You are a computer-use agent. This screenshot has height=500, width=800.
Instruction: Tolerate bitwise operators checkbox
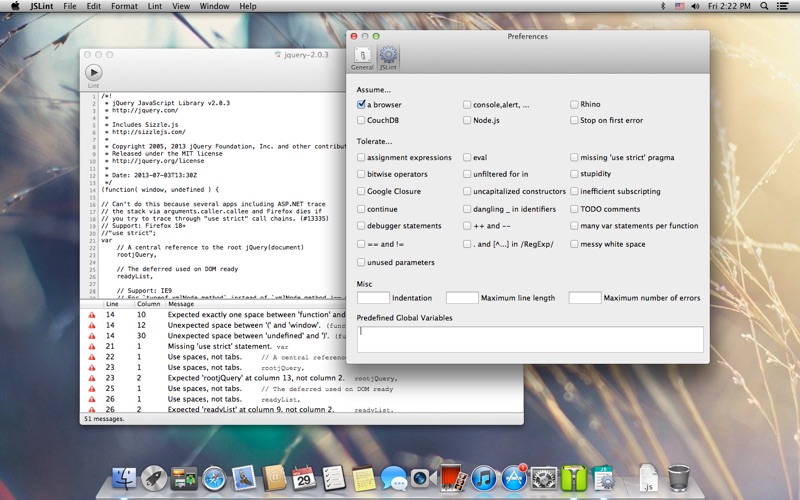coord(361,174)
